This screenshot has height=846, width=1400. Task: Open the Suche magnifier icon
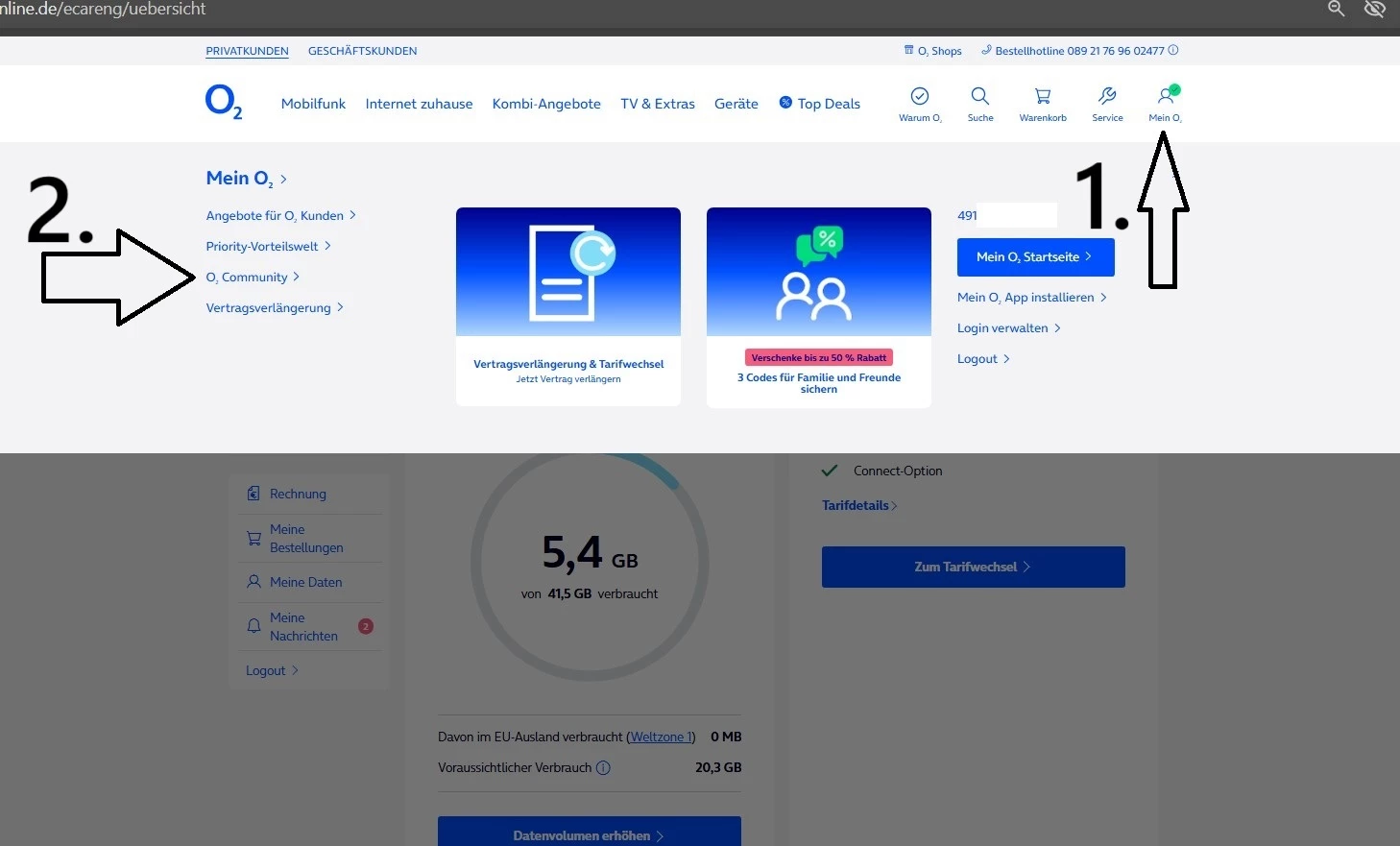(979, 96)
